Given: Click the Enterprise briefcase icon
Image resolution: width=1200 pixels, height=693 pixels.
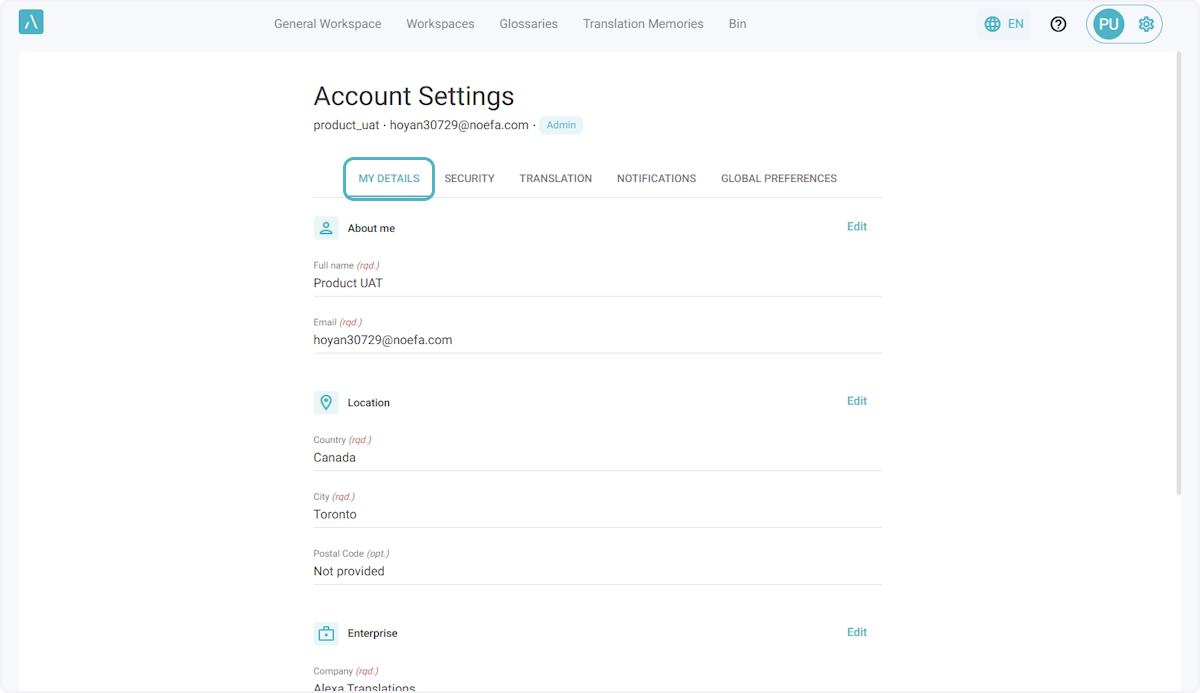Looking at the screenshot, I should [x=326, y=633].
